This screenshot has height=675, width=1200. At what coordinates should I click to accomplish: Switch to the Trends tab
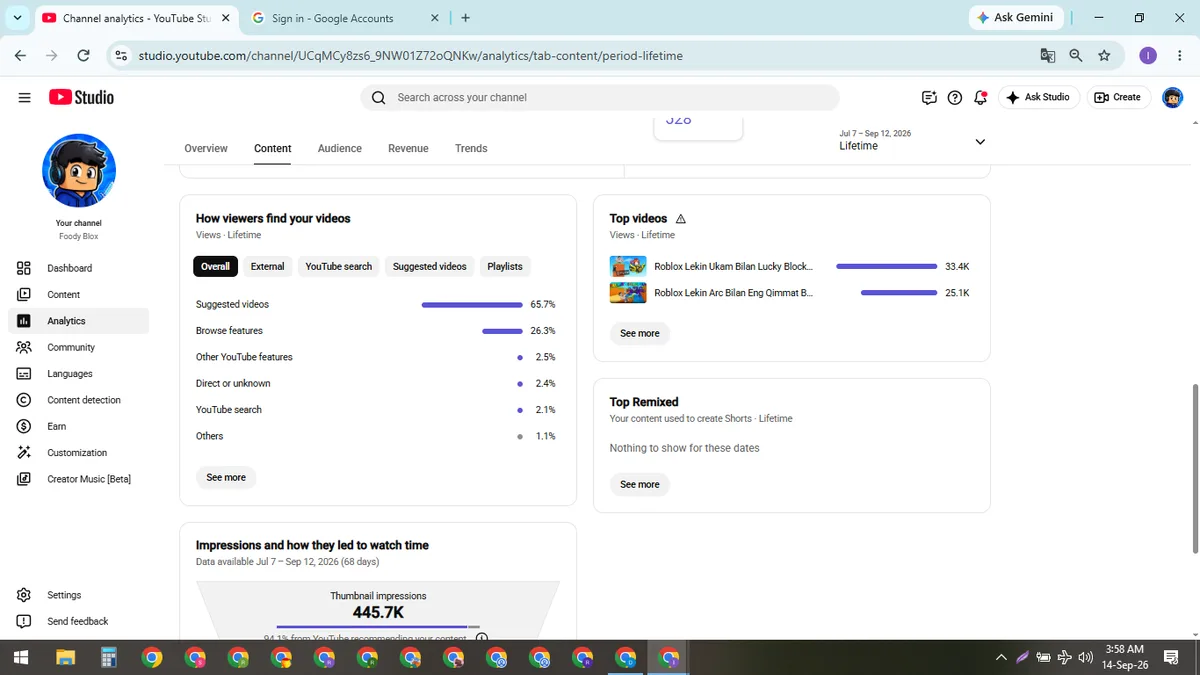(x=471, y=148)
